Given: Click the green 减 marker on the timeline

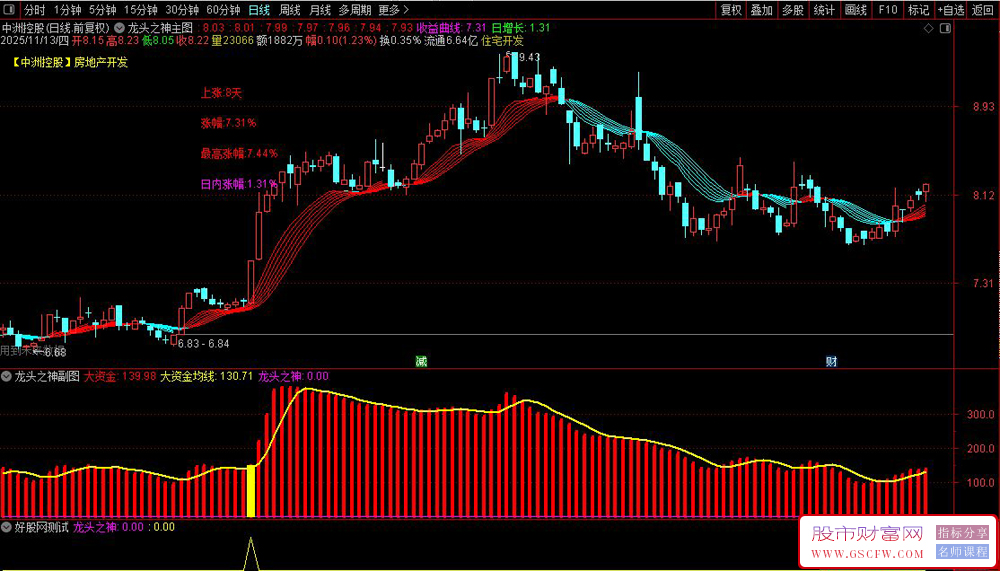Looking at the screenshot, I should click(421, 362).
